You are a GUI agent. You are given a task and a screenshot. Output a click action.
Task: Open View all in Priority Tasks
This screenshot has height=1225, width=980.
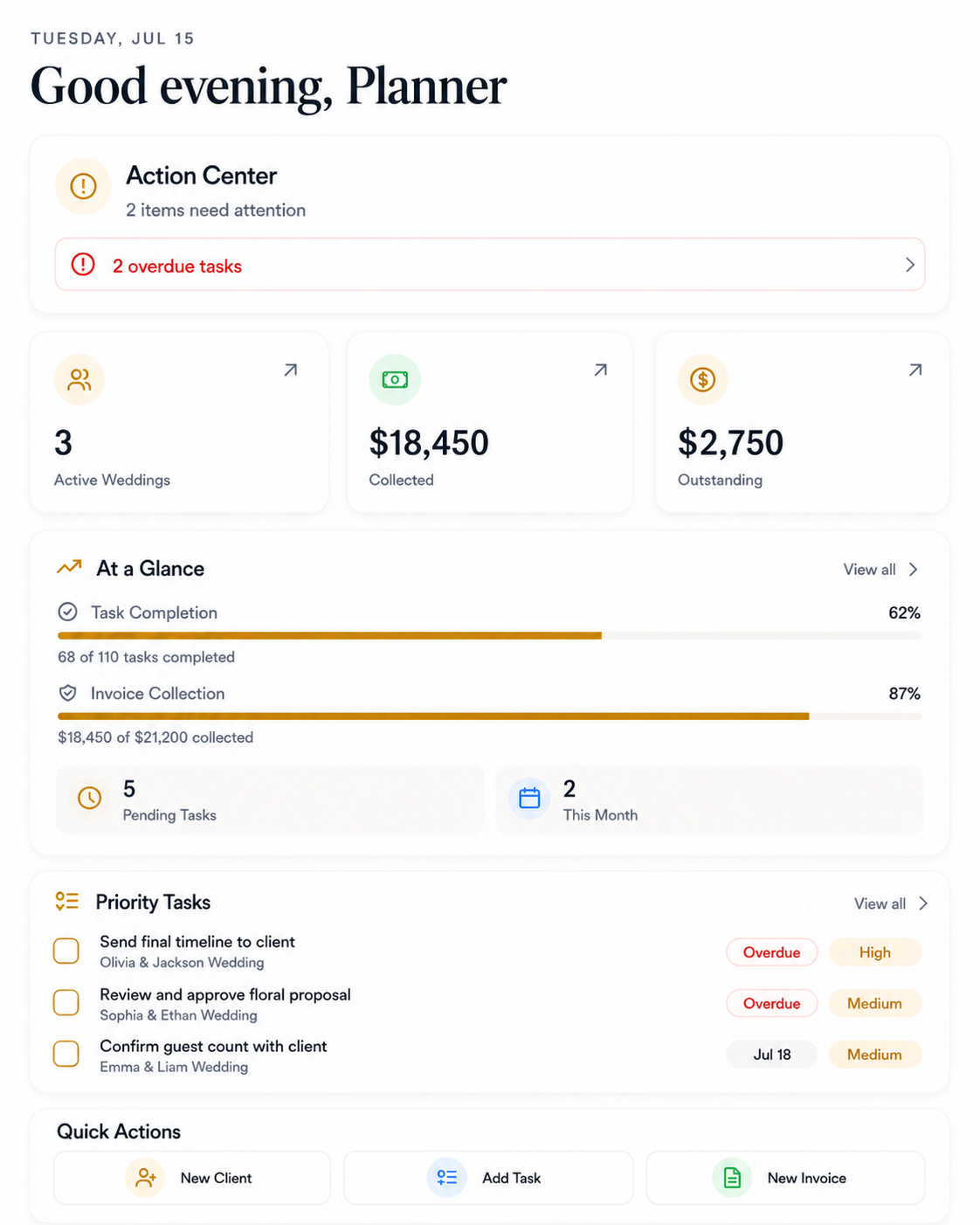(880, 903)
